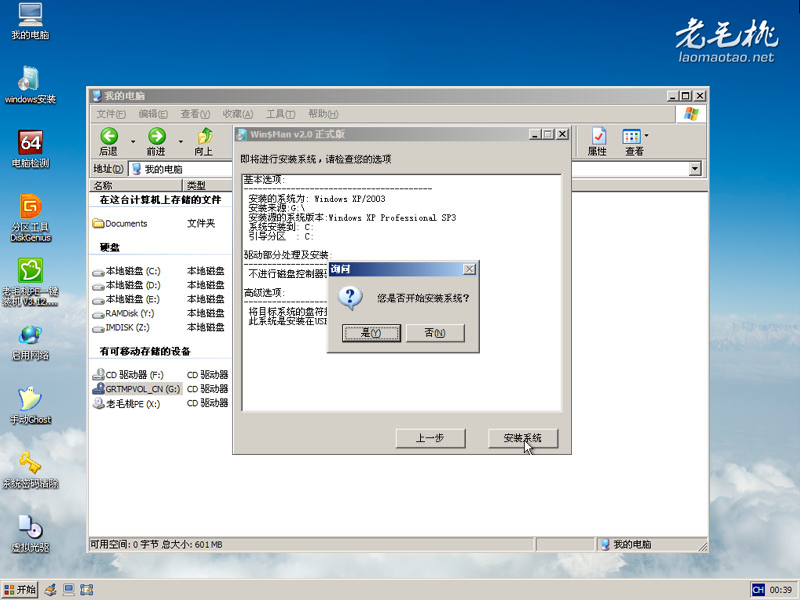
Task: Click the 上一步 button
Action: 430,438
